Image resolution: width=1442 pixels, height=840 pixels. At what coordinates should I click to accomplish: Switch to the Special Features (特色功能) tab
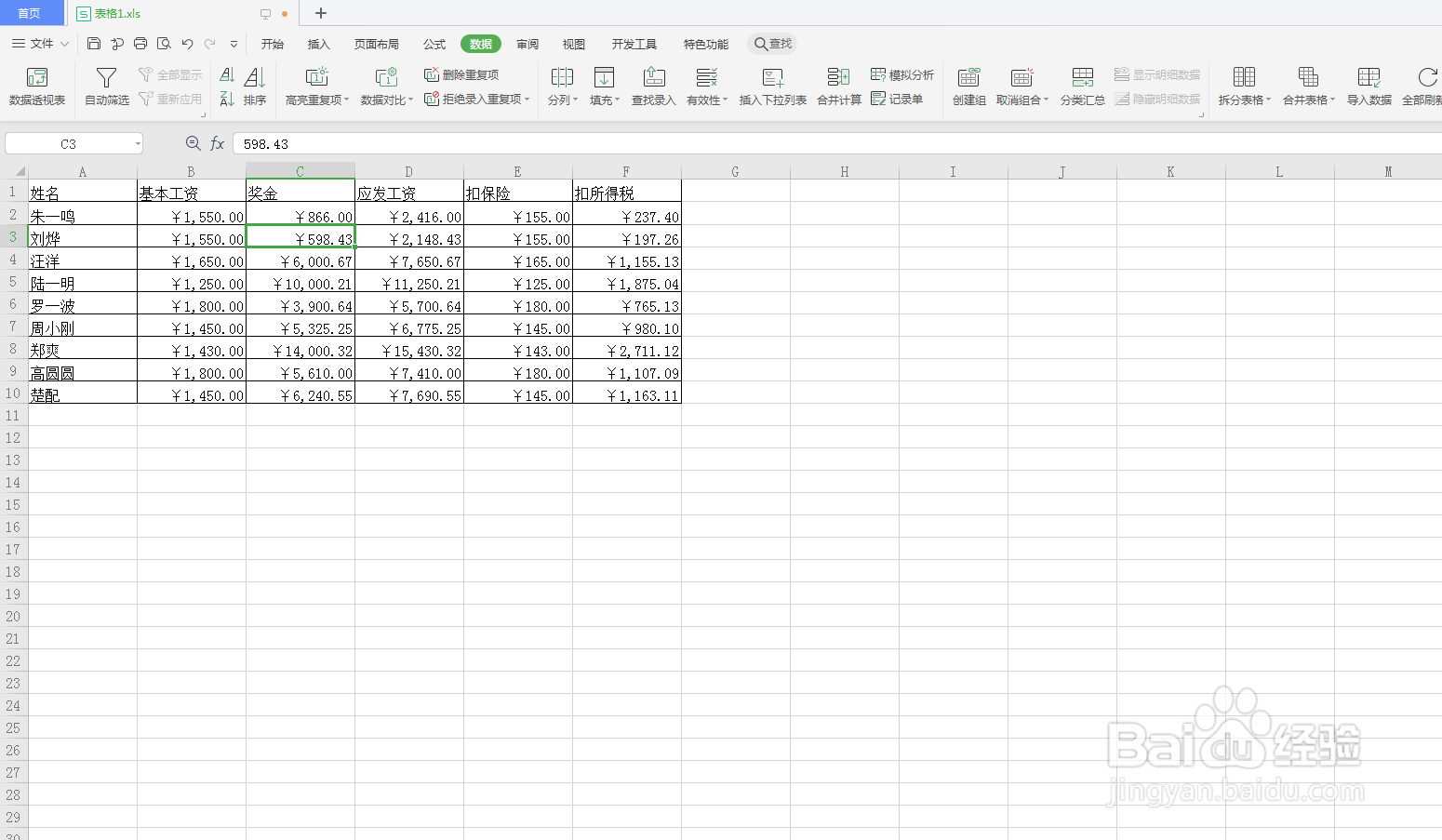706,44
